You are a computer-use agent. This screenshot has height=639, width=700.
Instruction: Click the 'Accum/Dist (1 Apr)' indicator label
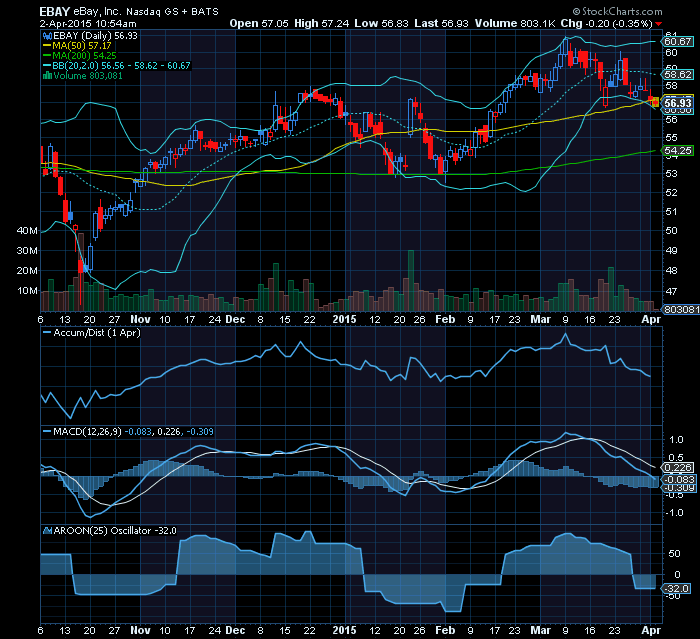coord(97,333)
